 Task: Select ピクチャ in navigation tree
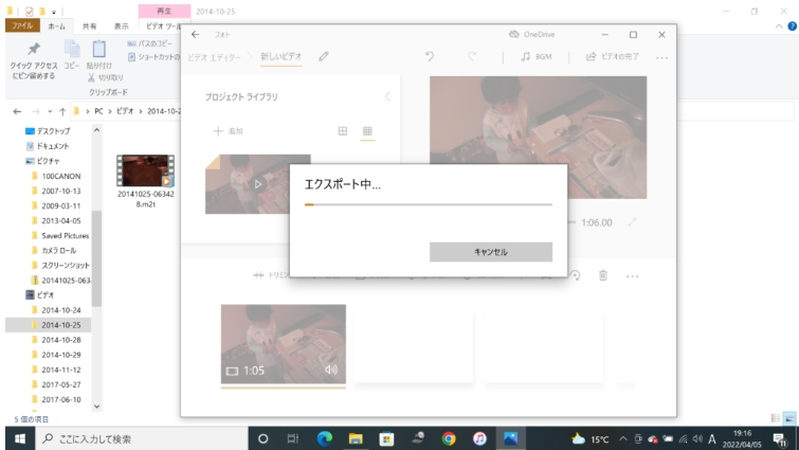point(43,161)
